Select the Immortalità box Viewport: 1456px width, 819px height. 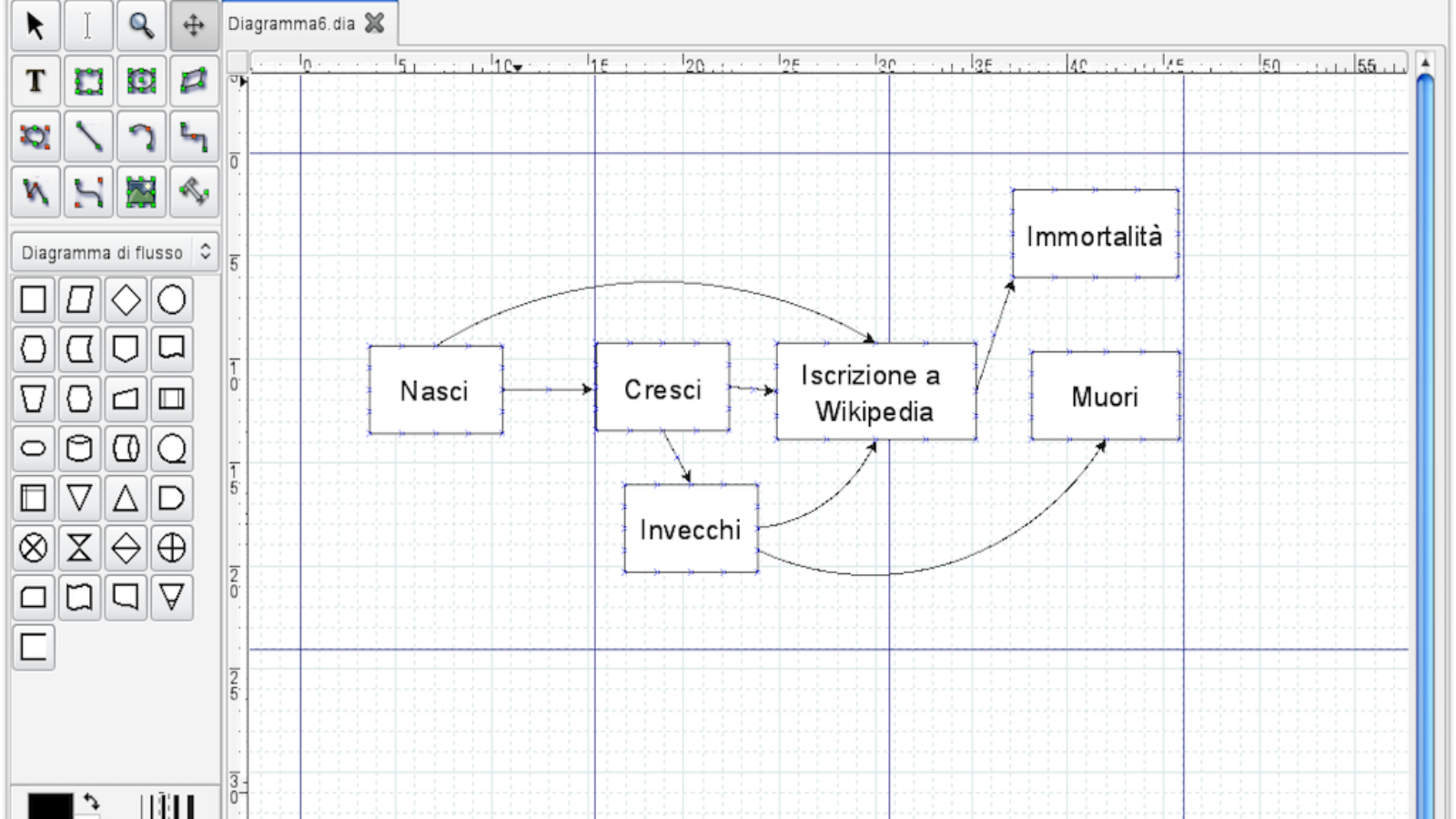click(x=1096, y=234)
